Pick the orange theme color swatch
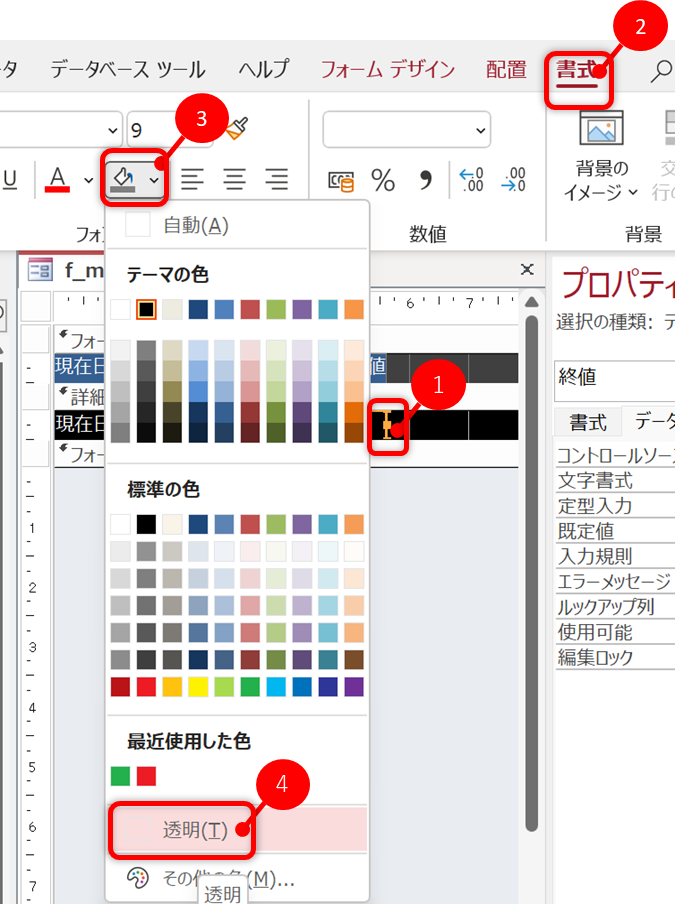675x904 pixels. coord(354,310)
